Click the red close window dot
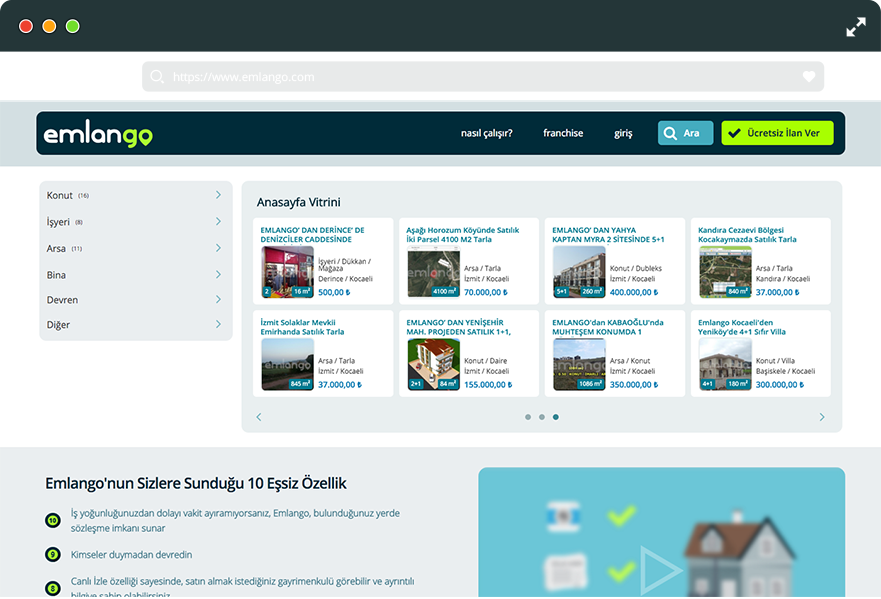 pyautogui.click(x=26, y=26)
